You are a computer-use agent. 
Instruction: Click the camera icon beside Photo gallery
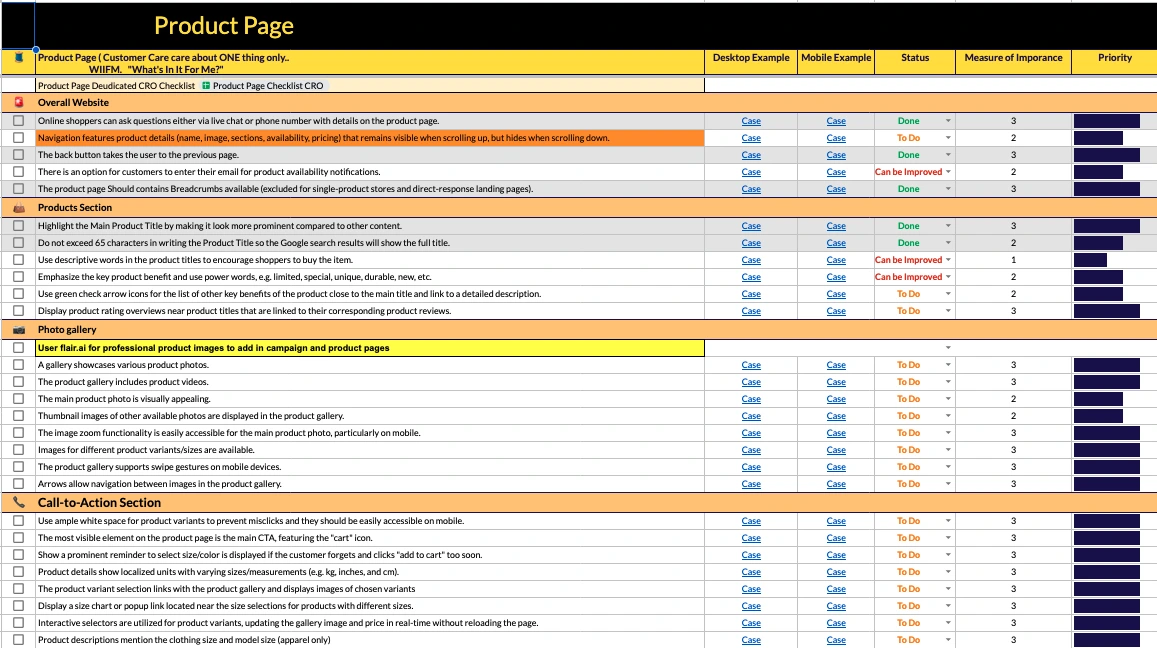coord(18,329)
